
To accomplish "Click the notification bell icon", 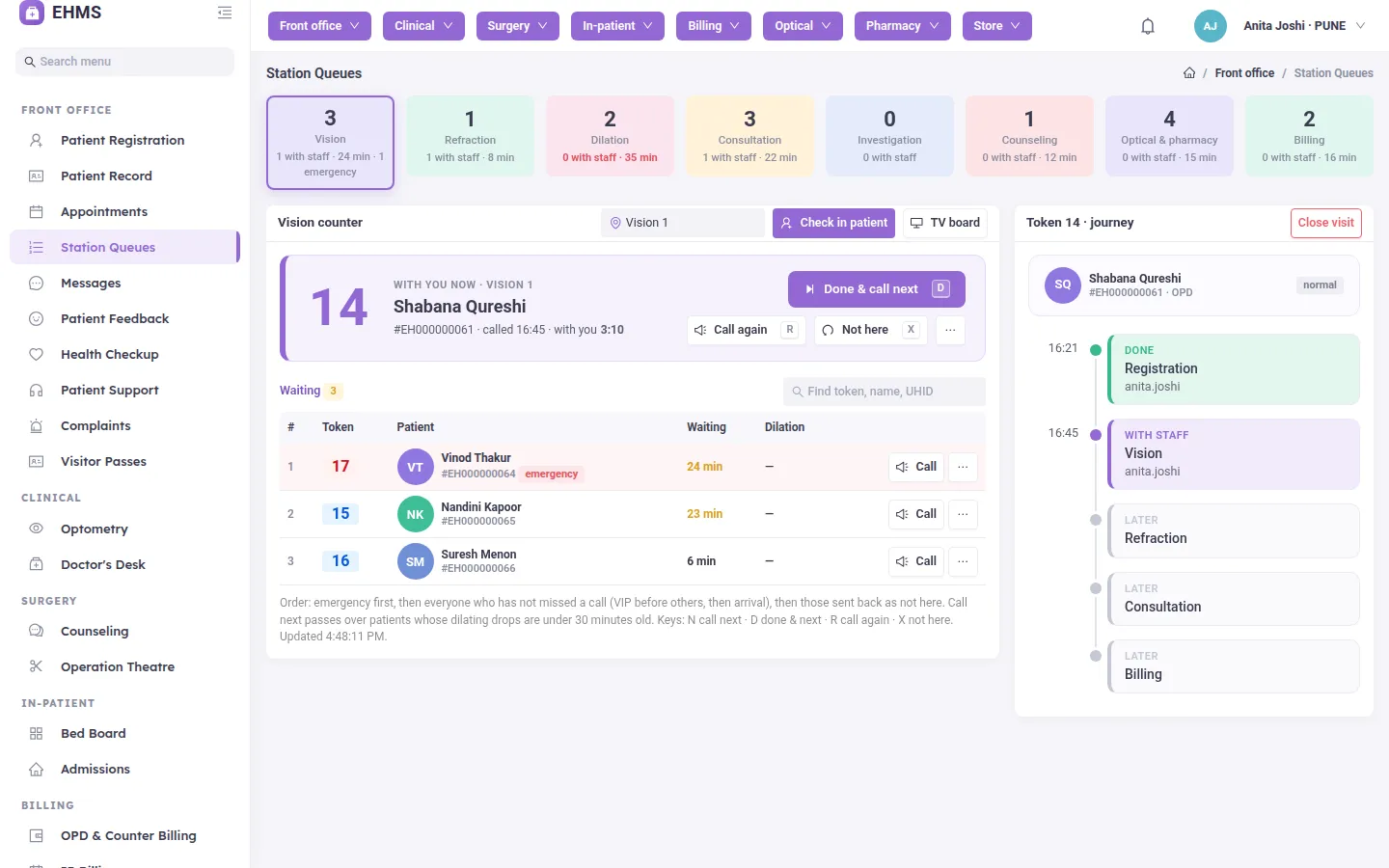I will tap(1148, 26).
